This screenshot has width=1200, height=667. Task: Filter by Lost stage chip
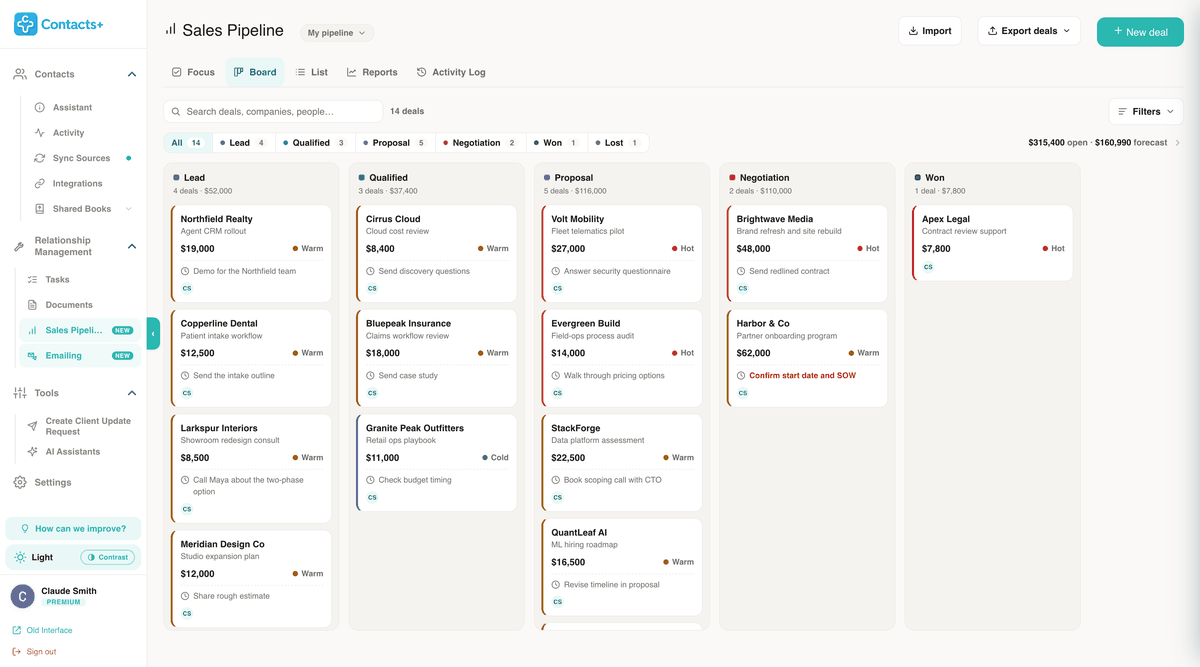click(x=618, y=143)
